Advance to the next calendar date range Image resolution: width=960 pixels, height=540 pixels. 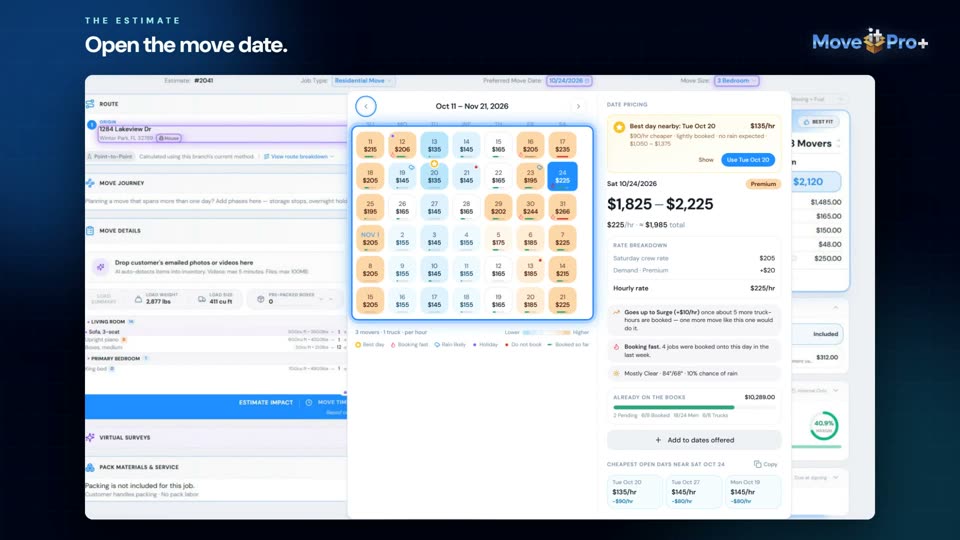point(578,107)
